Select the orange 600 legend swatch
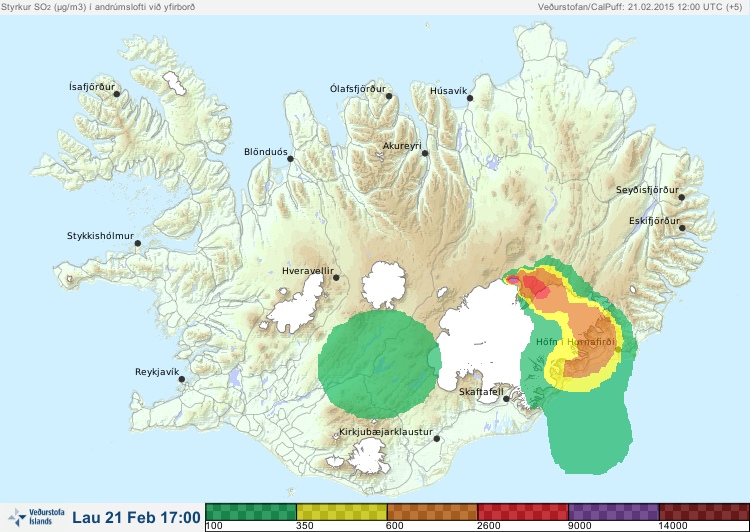The height and width of the screenshot is (532, 750). [432, 511]
